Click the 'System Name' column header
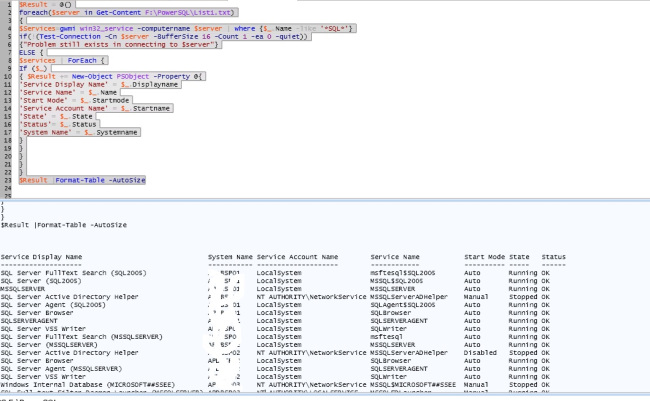Screen dimensions: 650x401 click(230, 257)
